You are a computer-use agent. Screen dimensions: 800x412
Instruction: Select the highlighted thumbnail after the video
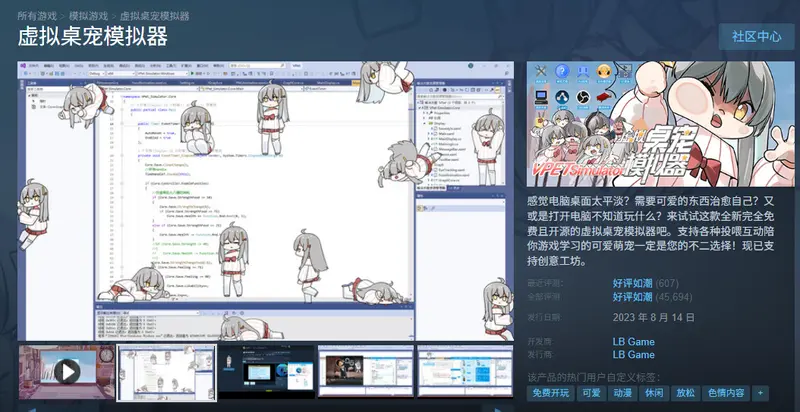[166, 372]
